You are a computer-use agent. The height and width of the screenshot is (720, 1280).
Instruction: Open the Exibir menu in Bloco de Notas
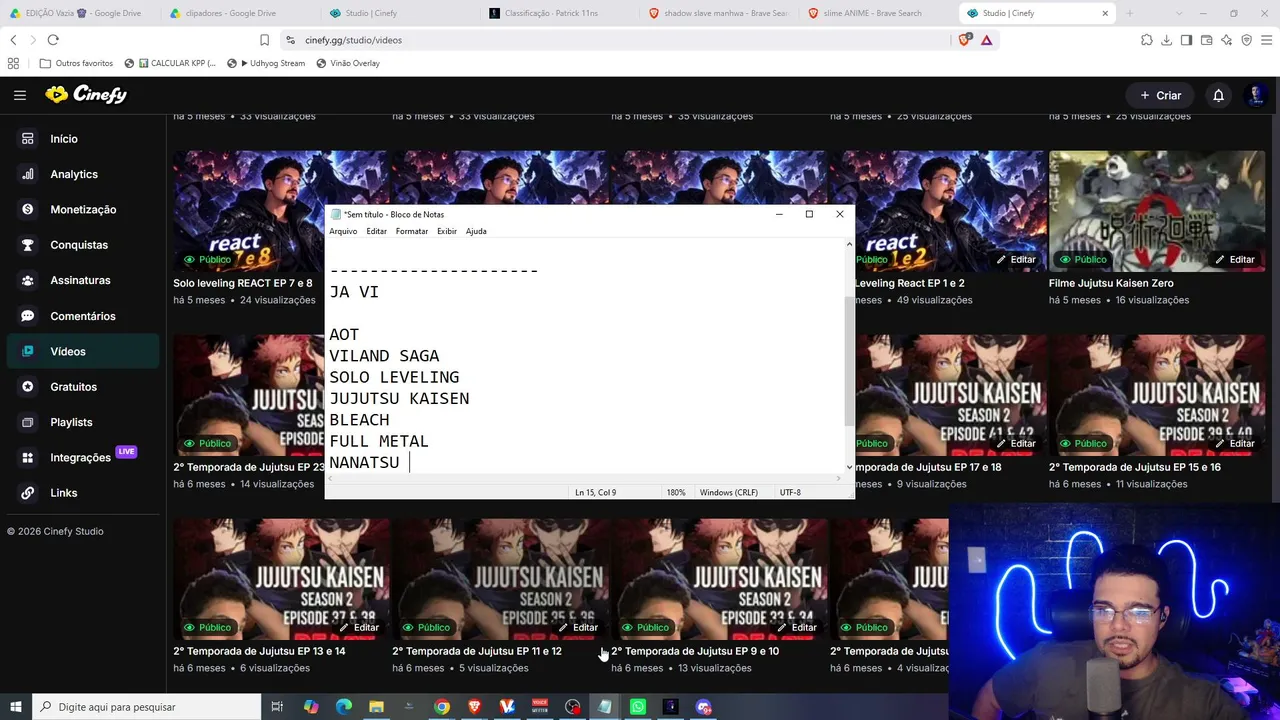coord(447,231)
